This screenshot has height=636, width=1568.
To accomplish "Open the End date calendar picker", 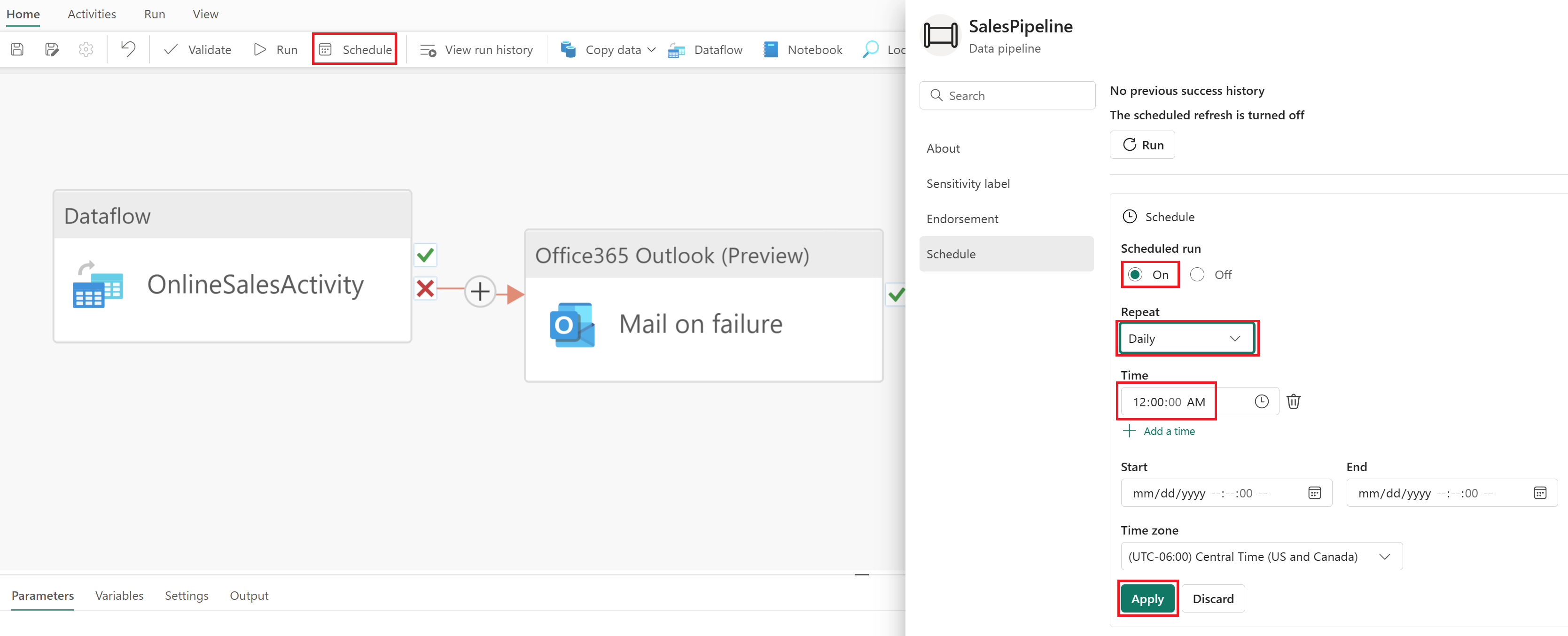I will [1539, 493].
